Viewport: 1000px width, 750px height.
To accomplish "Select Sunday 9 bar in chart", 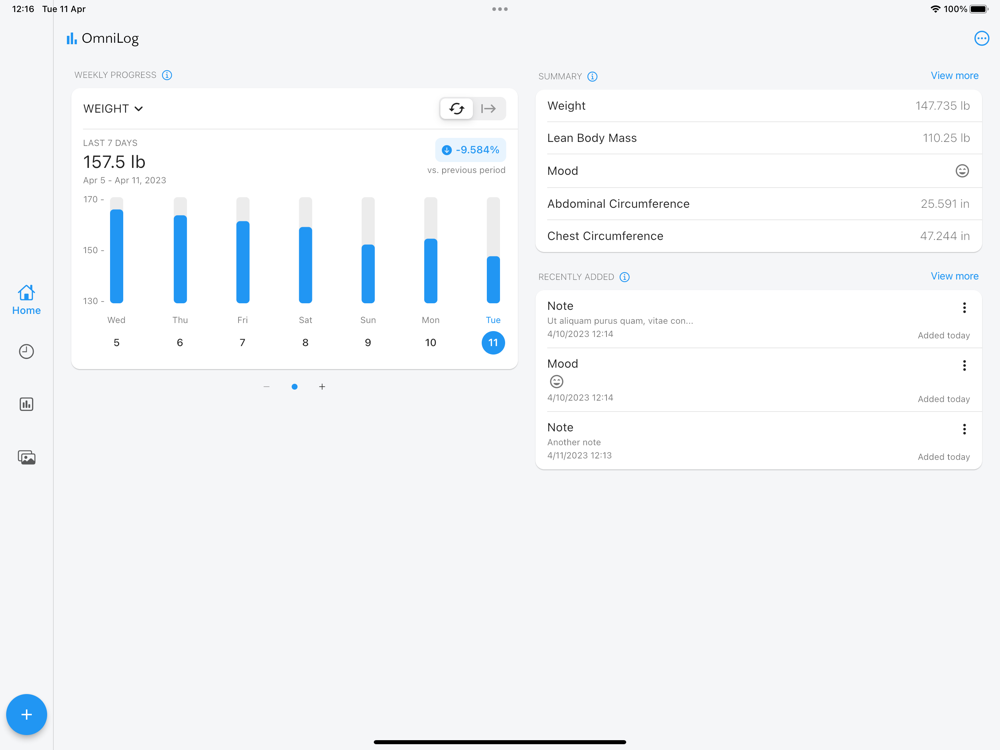I will [x=368, y=251].
